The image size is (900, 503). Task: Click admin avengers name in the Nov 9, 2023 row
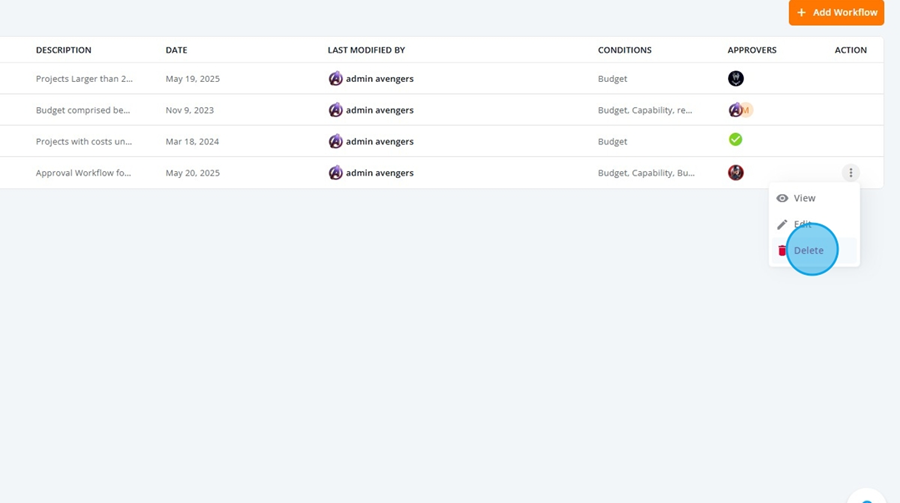(379, 110)
